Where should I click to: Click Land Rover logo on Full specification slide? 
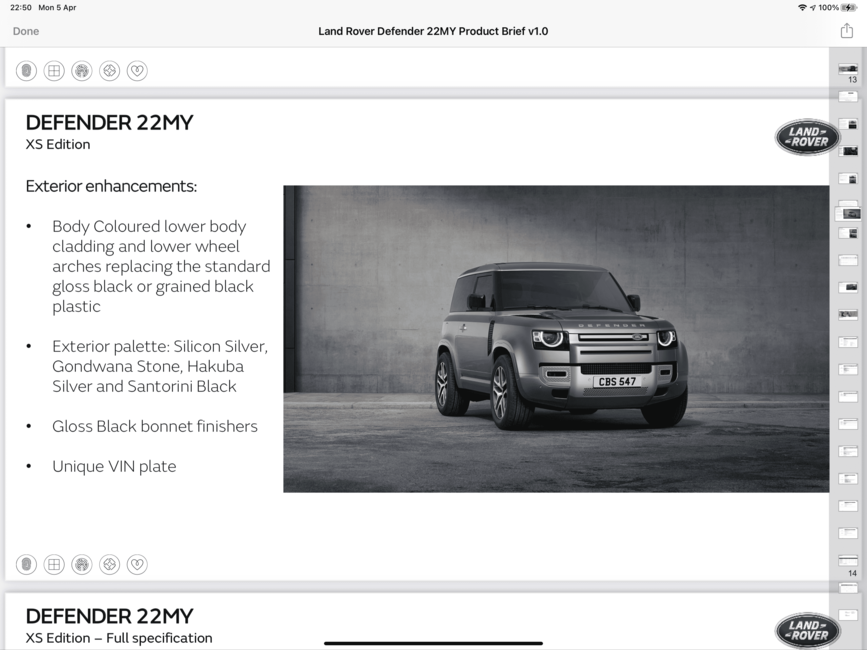pyautogui.click(x=808, y=631)
